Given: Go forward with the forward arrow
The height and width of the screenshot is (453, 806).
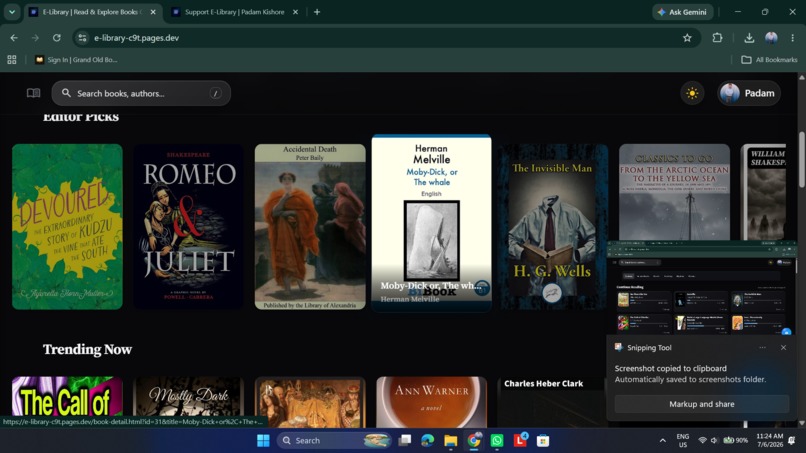Looking at the screenshot, I should [35, 38].
